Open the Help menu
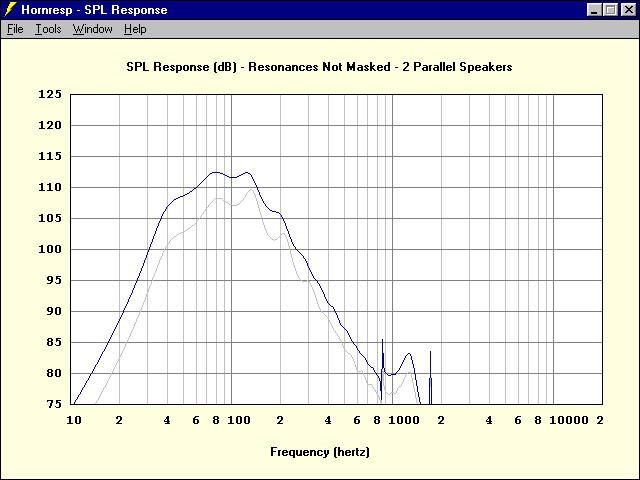Viewport: 640px width, 480px height. tap(135, 29)
